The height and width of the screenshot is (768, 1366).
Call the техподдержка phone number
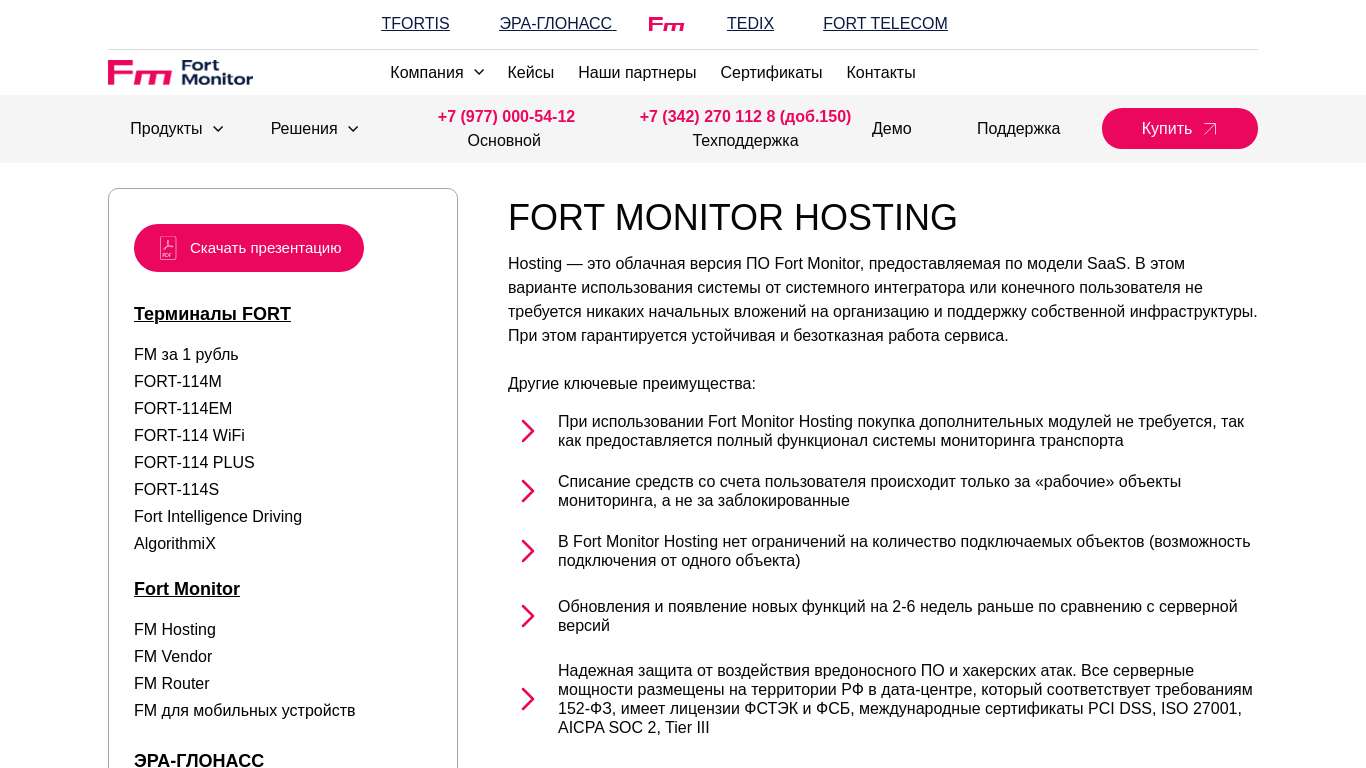745,116
